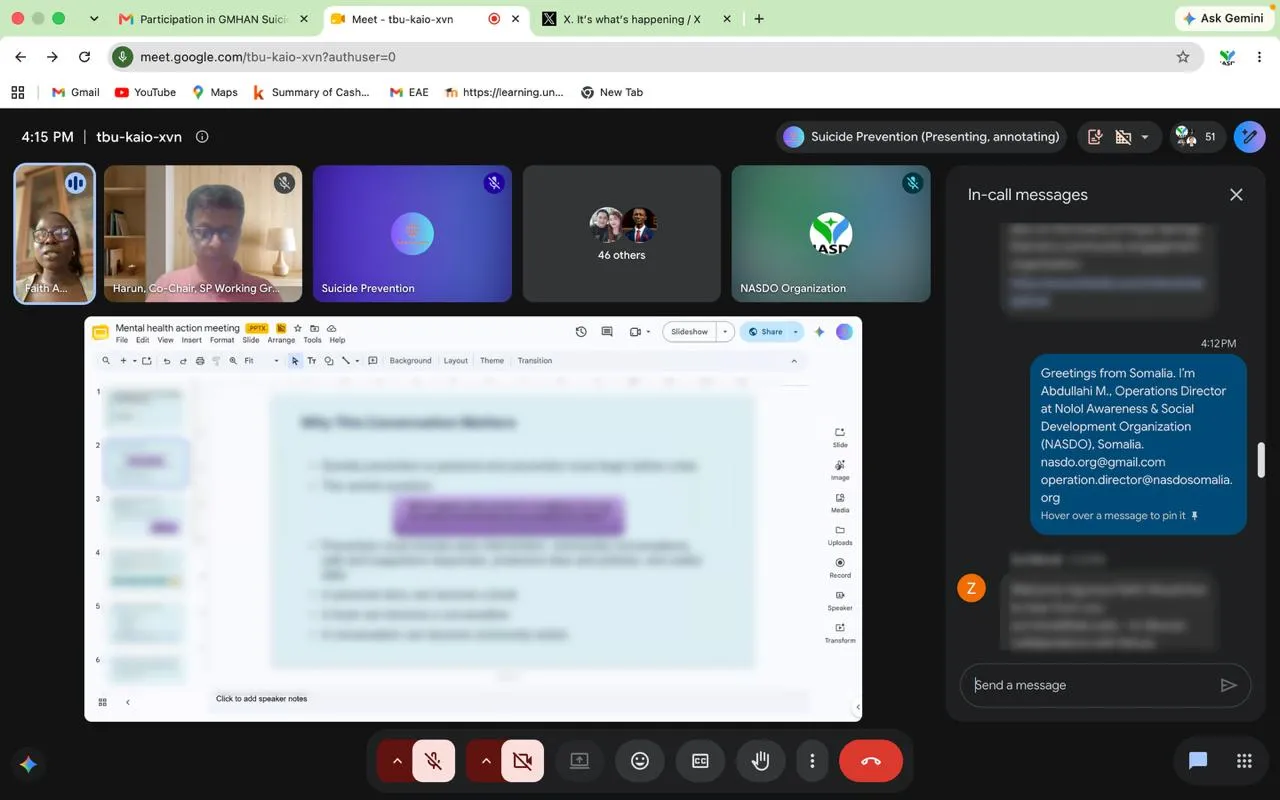The height and width of the screenshot is (800, 1280).
Task: Open the people list showing 51 participants
Action: click(x=1197, y=137)
